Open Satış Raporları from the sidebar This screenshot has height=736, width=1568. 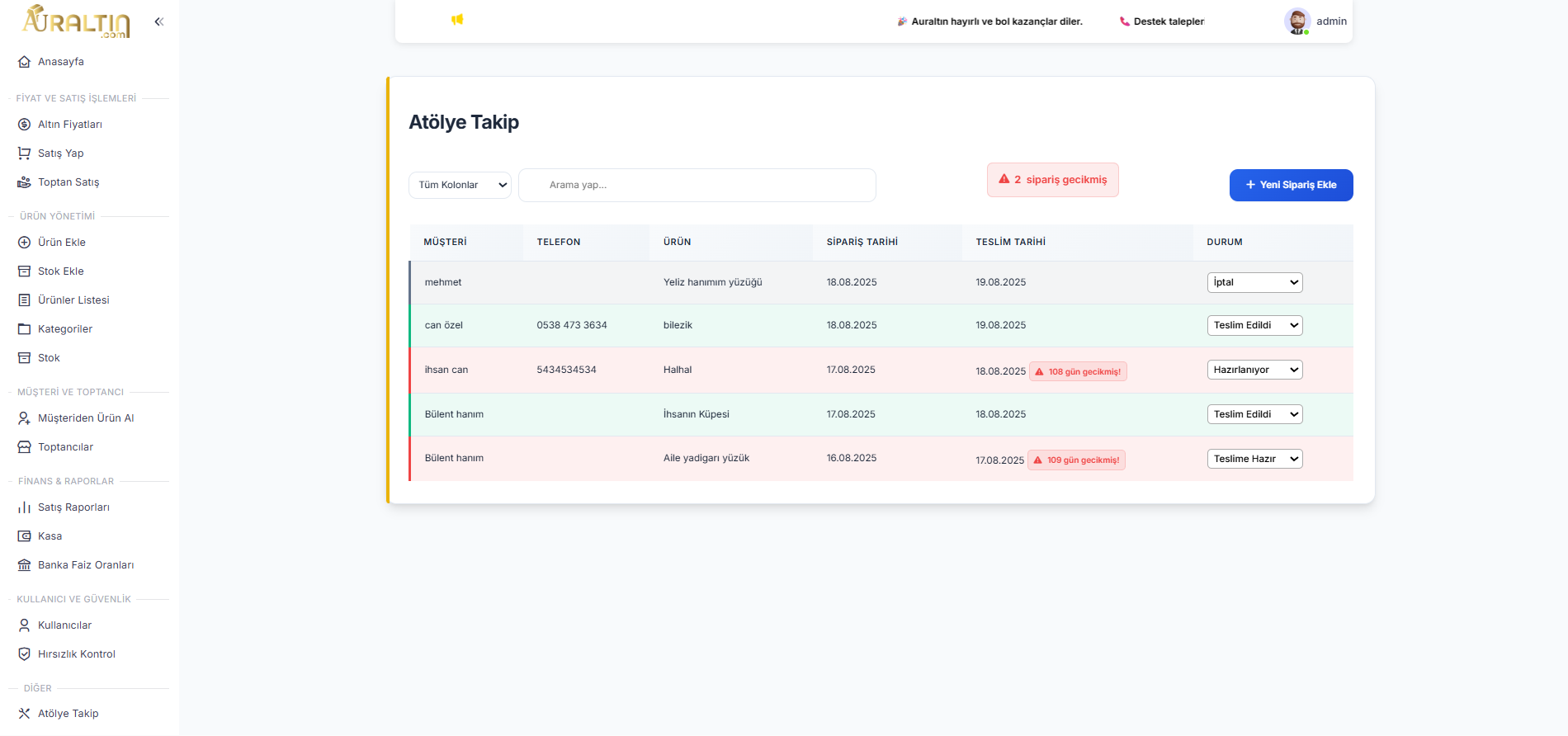[73, 507]
